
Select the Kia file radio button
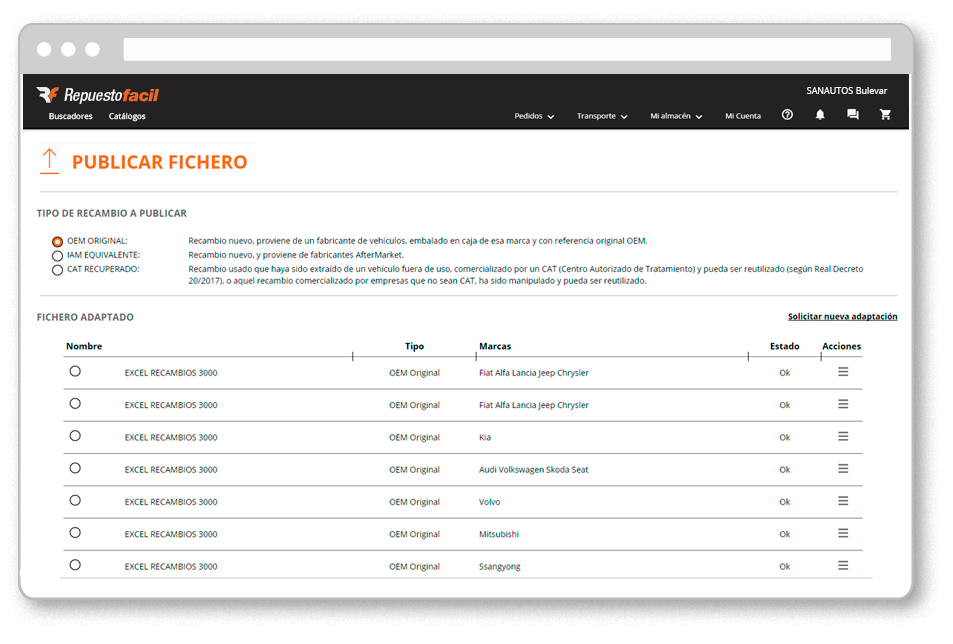[x=75, y=436]
